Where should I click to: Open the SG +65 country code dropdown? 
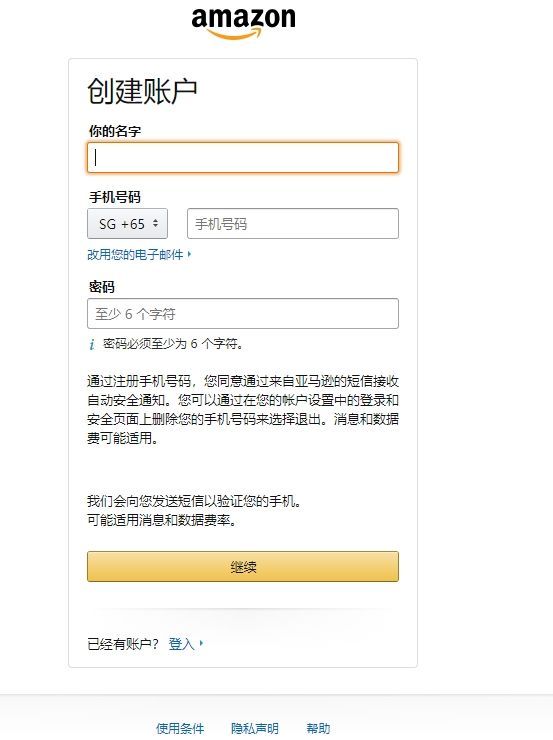(127, 224)
